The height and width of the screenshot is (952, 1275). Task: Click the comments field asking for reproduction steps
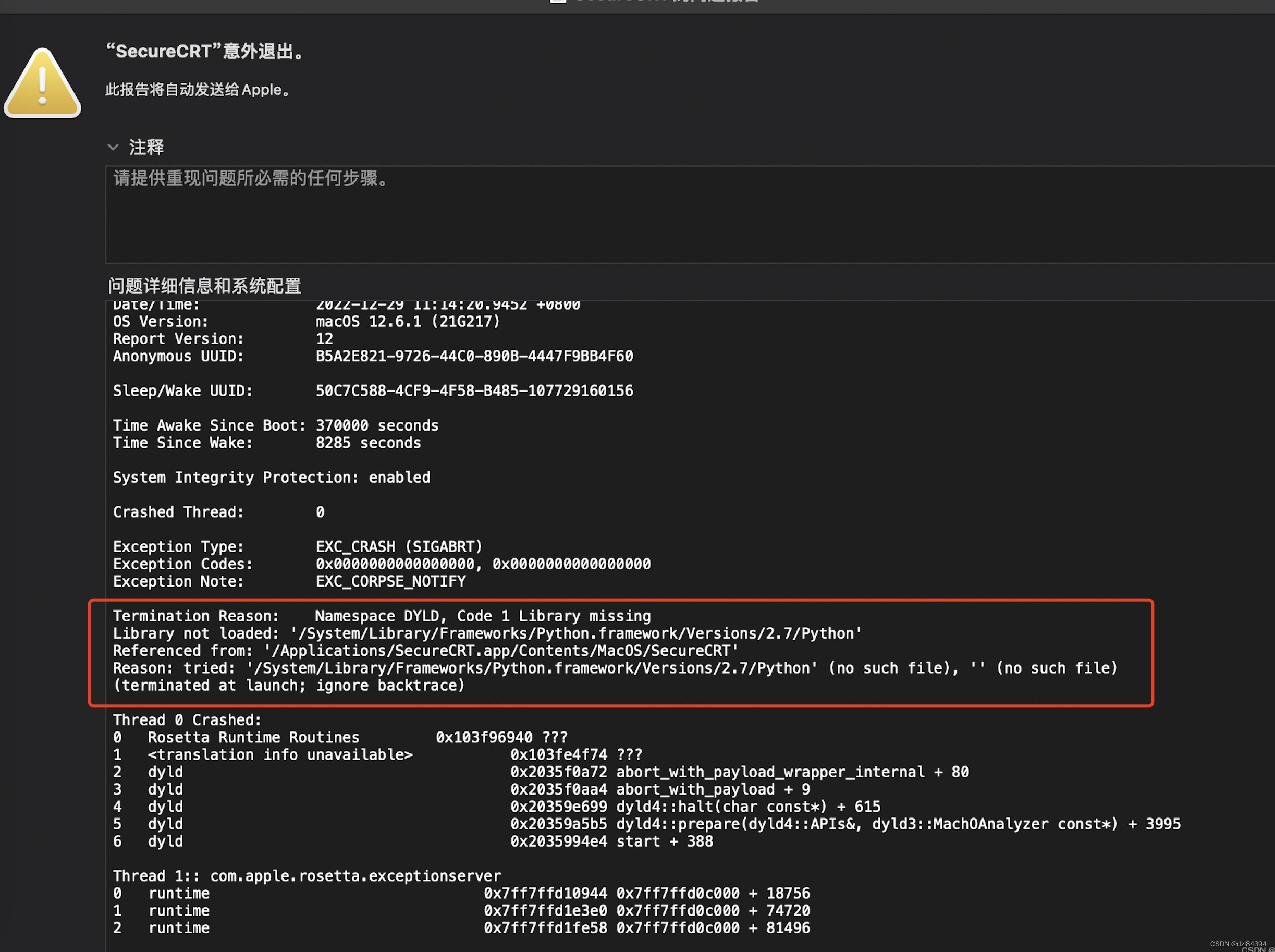[x=690, y=215]
